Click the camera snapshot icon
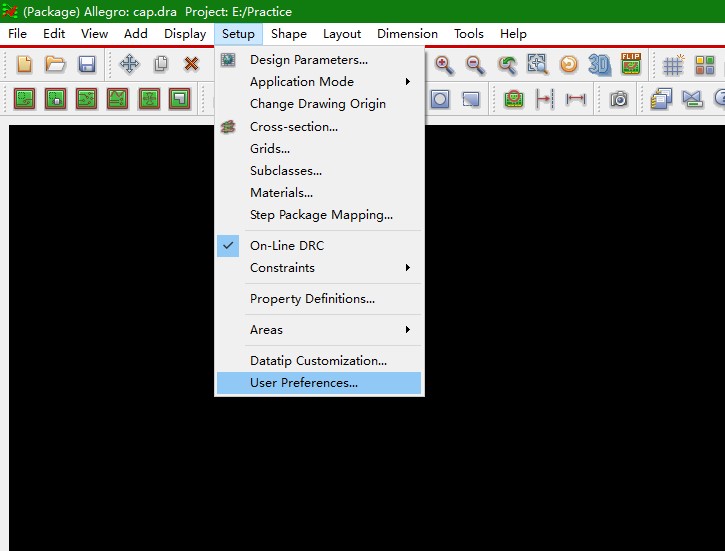 [x=619, y=99]
